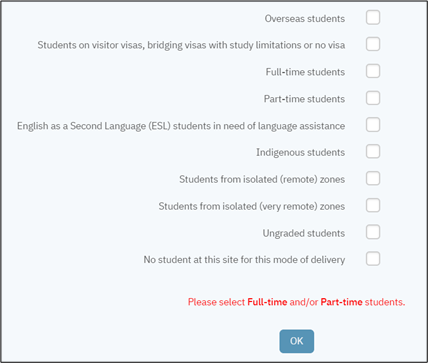Mark the Ungraded students checkbox

click(373, 232)
